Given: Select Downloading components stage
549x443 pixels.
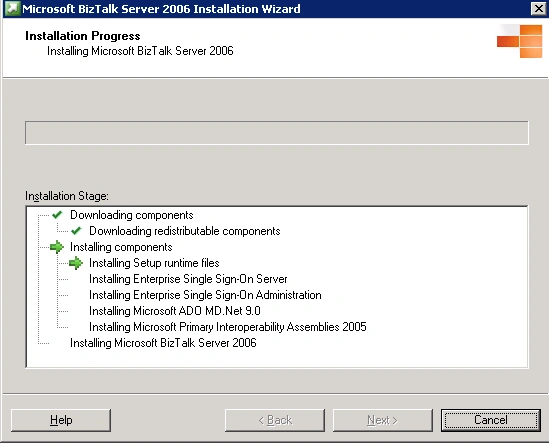Looking at the screenshot, I should coord(132,215).
